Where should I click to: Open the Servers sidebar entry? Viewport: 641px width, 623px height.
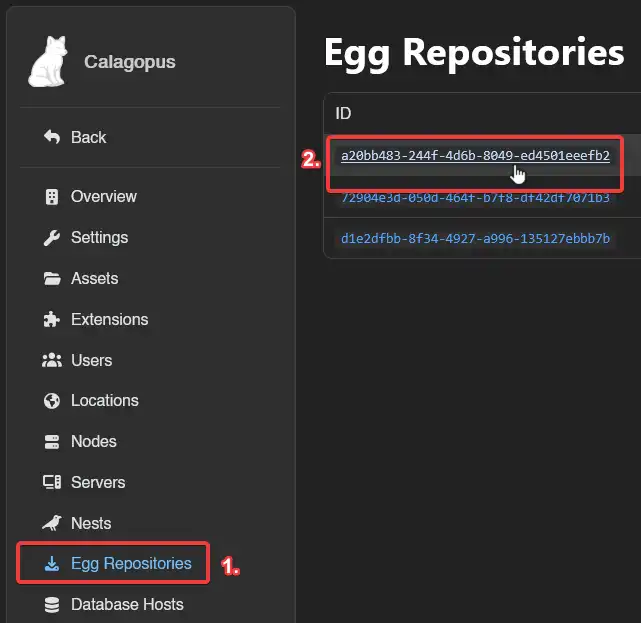point(98,482)
